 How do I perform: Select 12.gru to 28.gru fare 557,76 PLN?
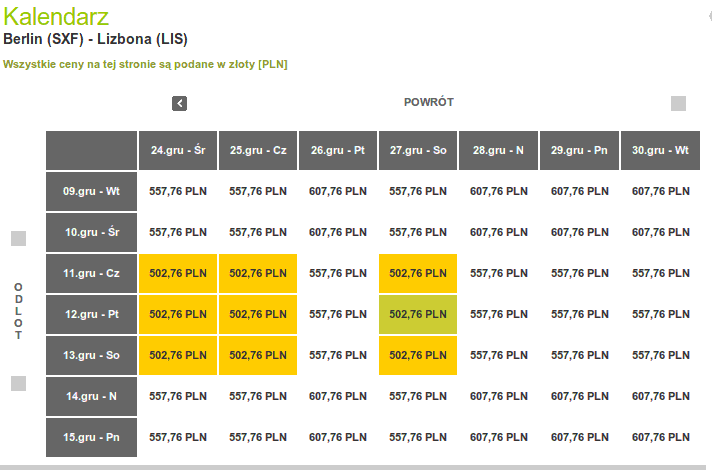(x=499, y=314)
